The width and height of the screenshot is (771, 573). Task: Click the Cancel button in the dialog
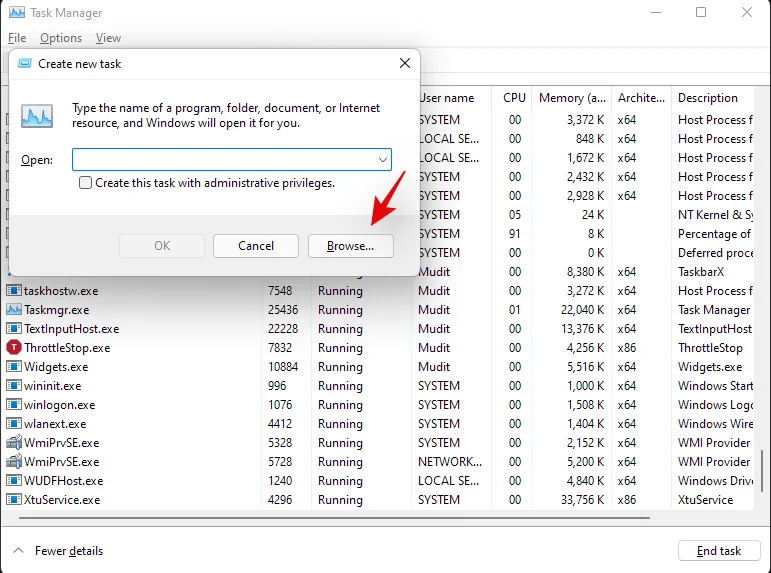(256, 246)
